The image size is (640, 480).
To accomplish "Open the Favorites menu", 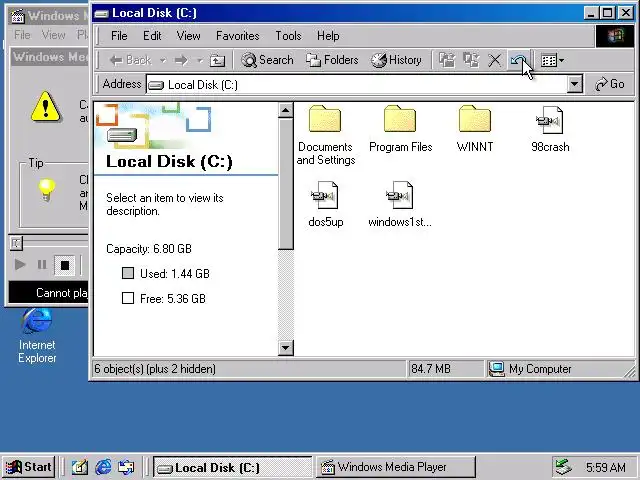I will (x=238, y=36).
